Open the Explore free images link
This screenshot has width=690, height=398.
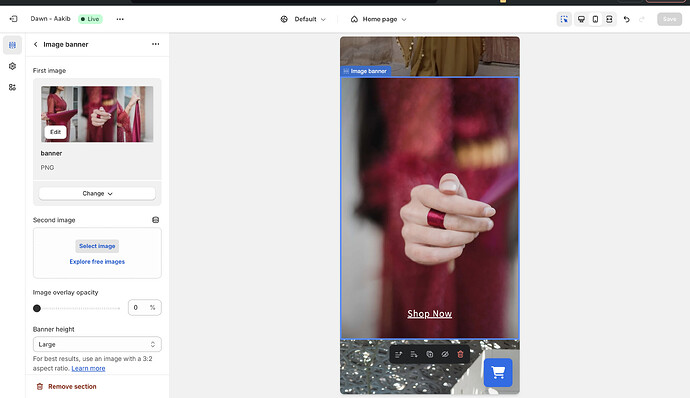[97, 262]
